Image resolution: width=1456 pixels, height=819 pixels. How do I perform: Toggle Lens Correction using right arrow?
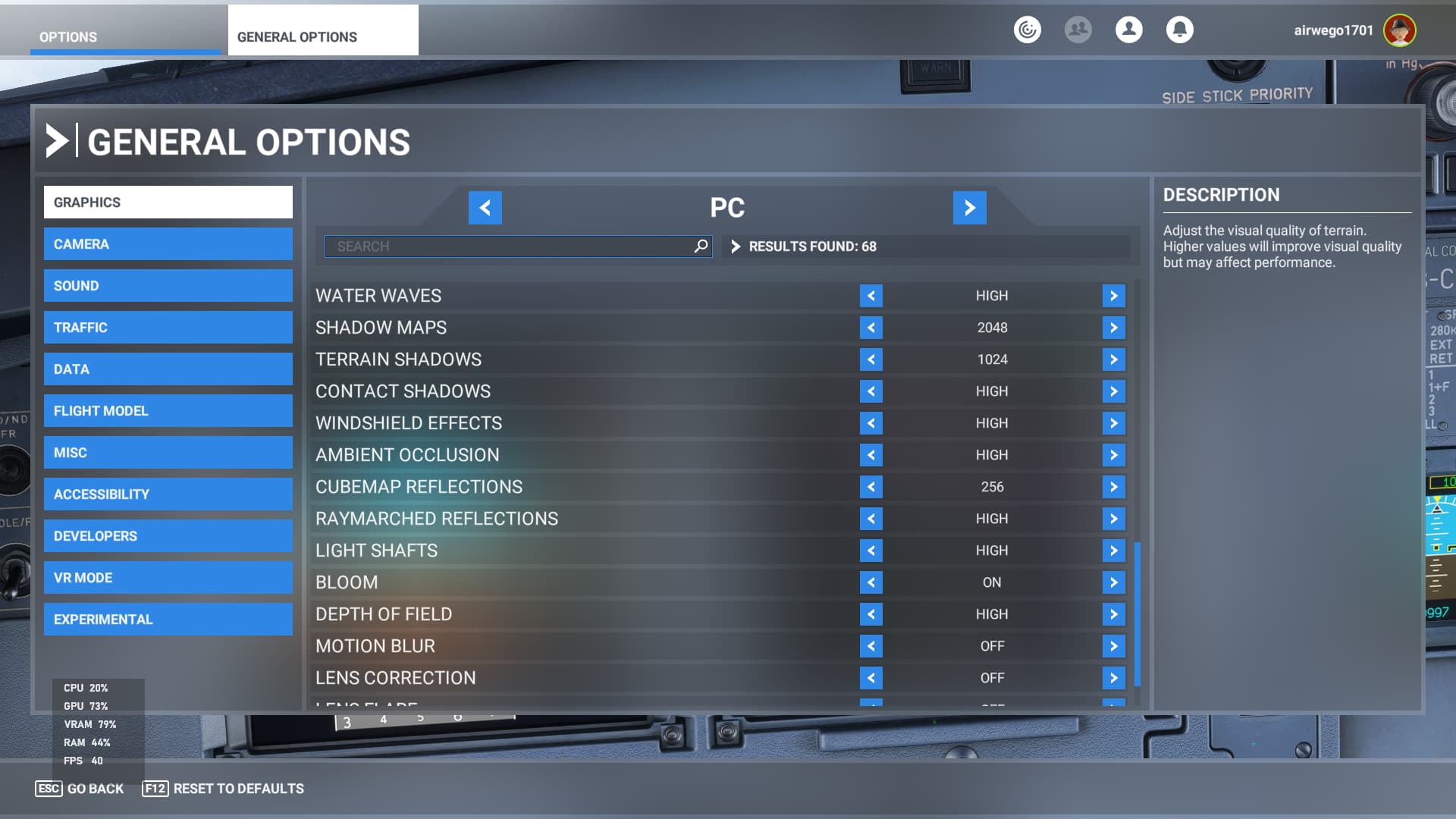coord(1114,678)
